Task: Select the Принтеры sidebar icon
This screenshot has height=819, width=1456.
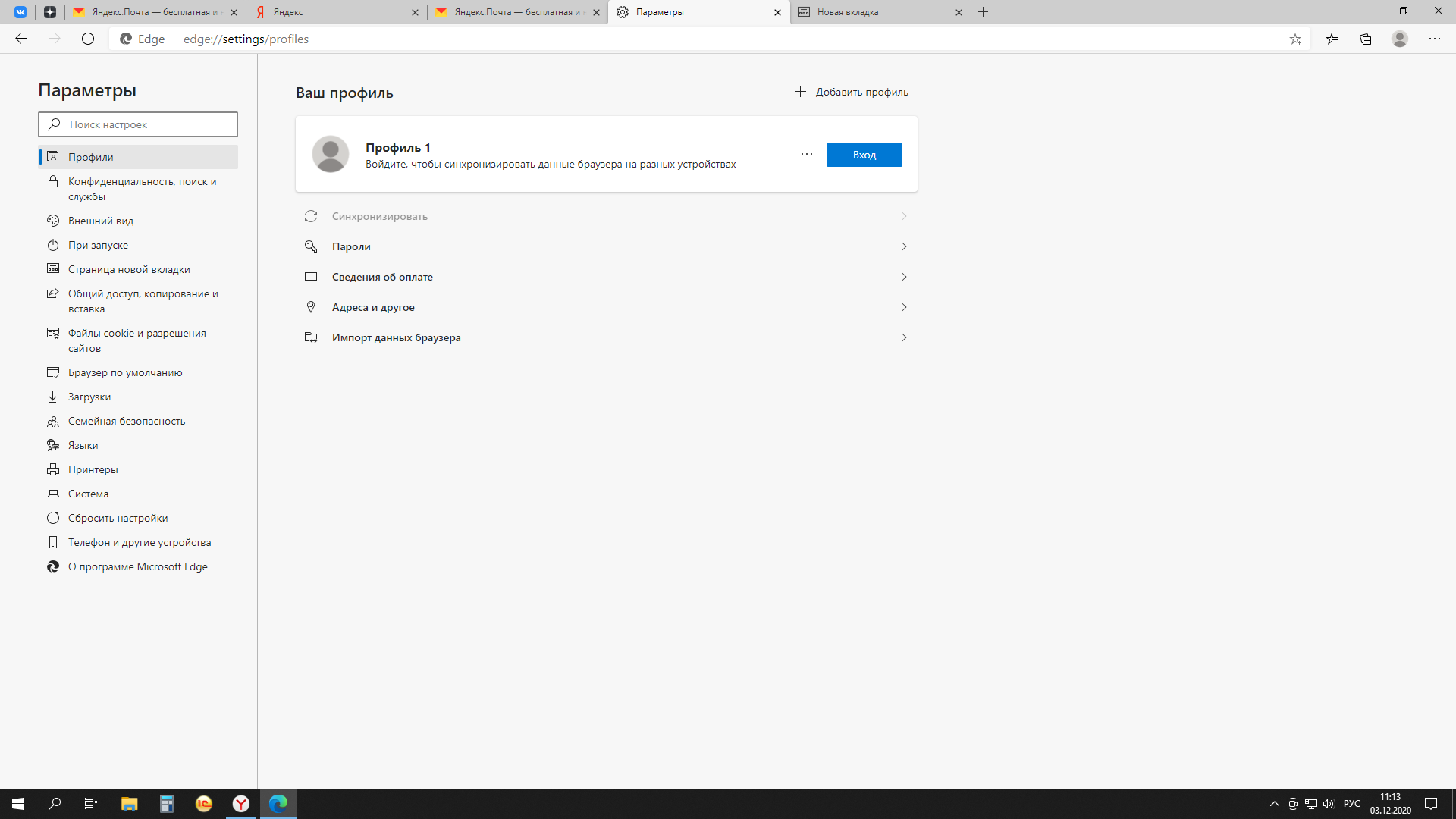Action: tap(53, 469)
